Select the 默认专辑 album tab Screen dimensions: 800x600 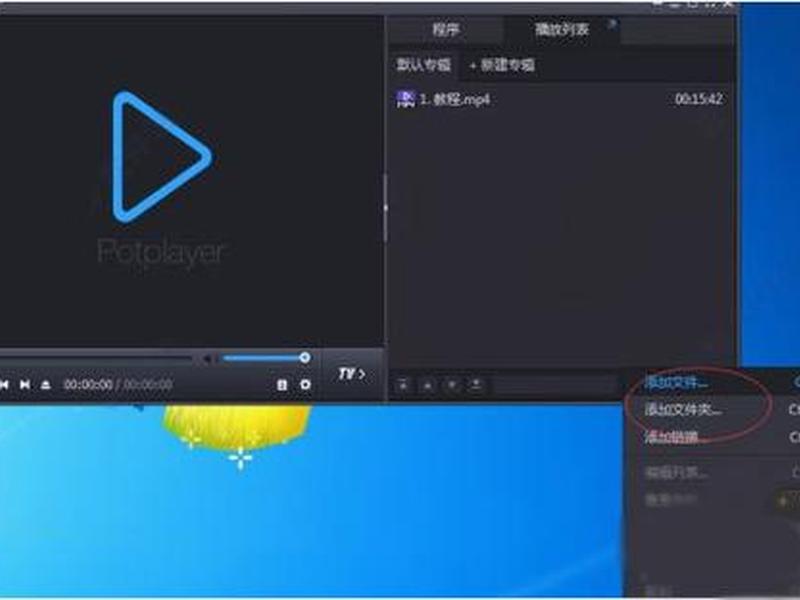tap(423, 65)
